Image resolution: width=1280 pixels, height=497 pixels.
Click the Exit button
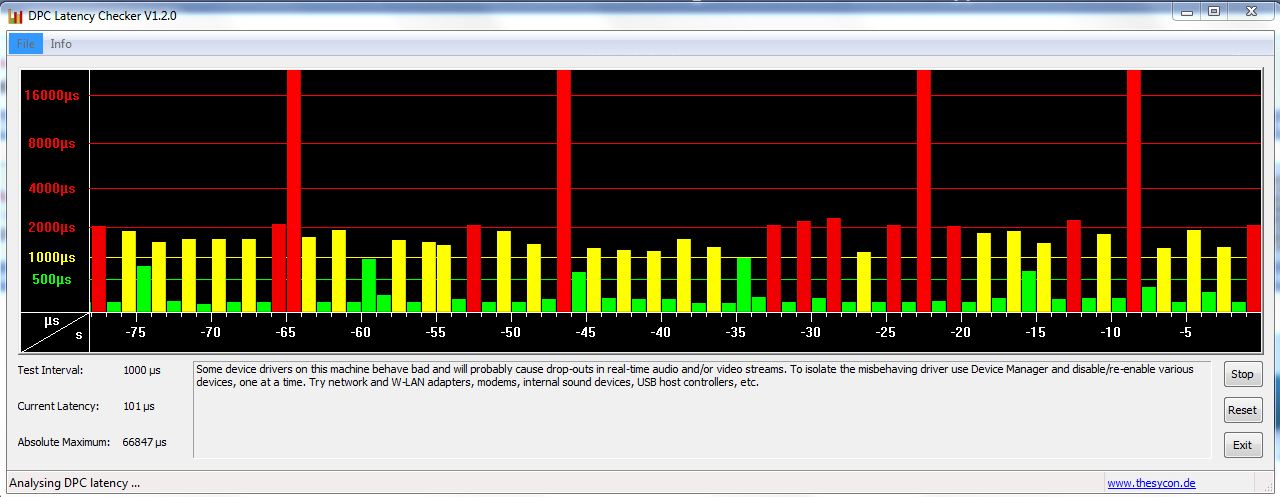[1242, 445]
